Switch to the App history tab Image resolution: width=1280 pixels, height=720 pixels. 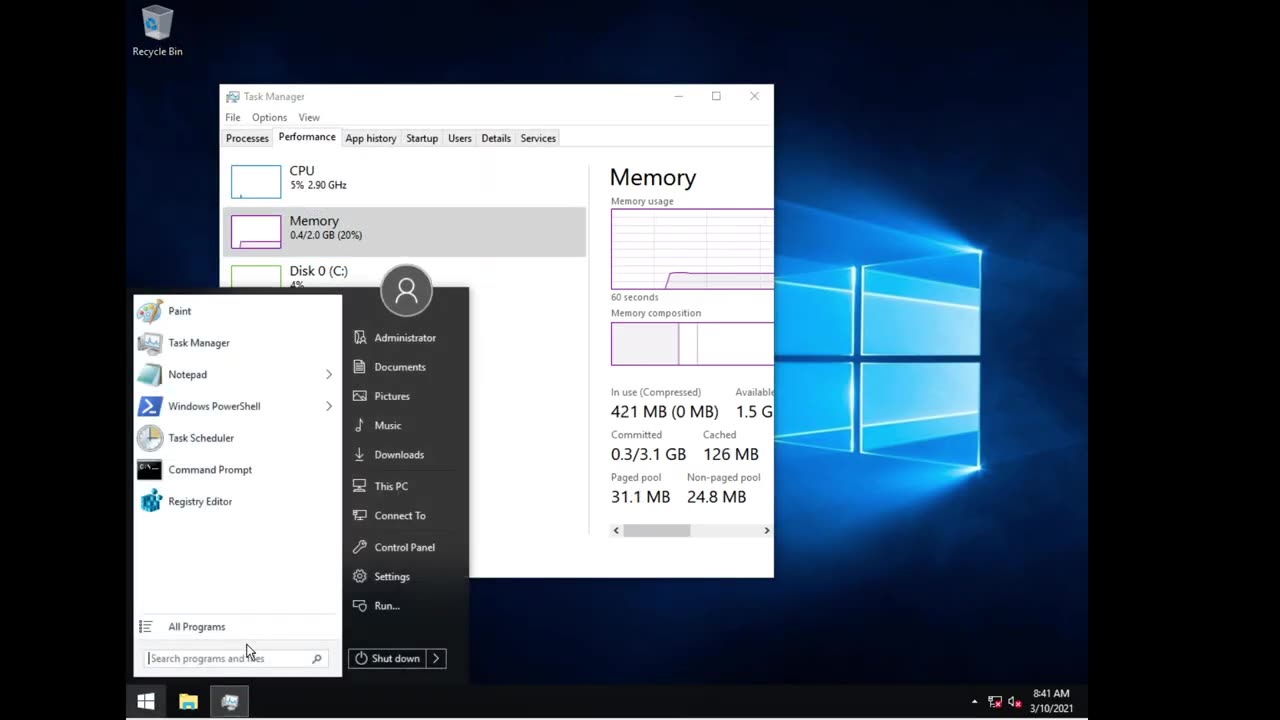pos(371,138)
